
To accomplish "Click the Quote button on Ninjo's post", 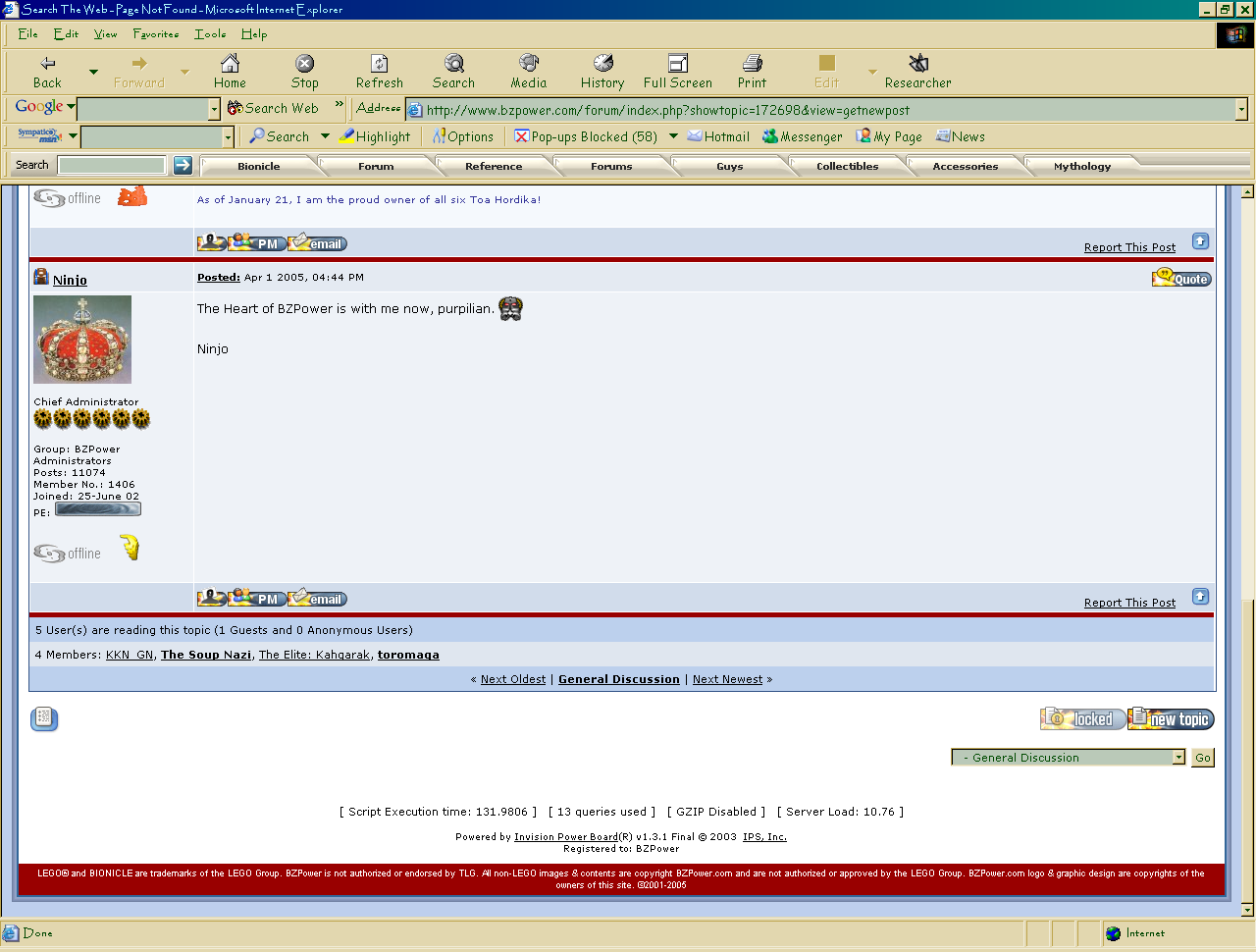I will [x=1181, y=279].
